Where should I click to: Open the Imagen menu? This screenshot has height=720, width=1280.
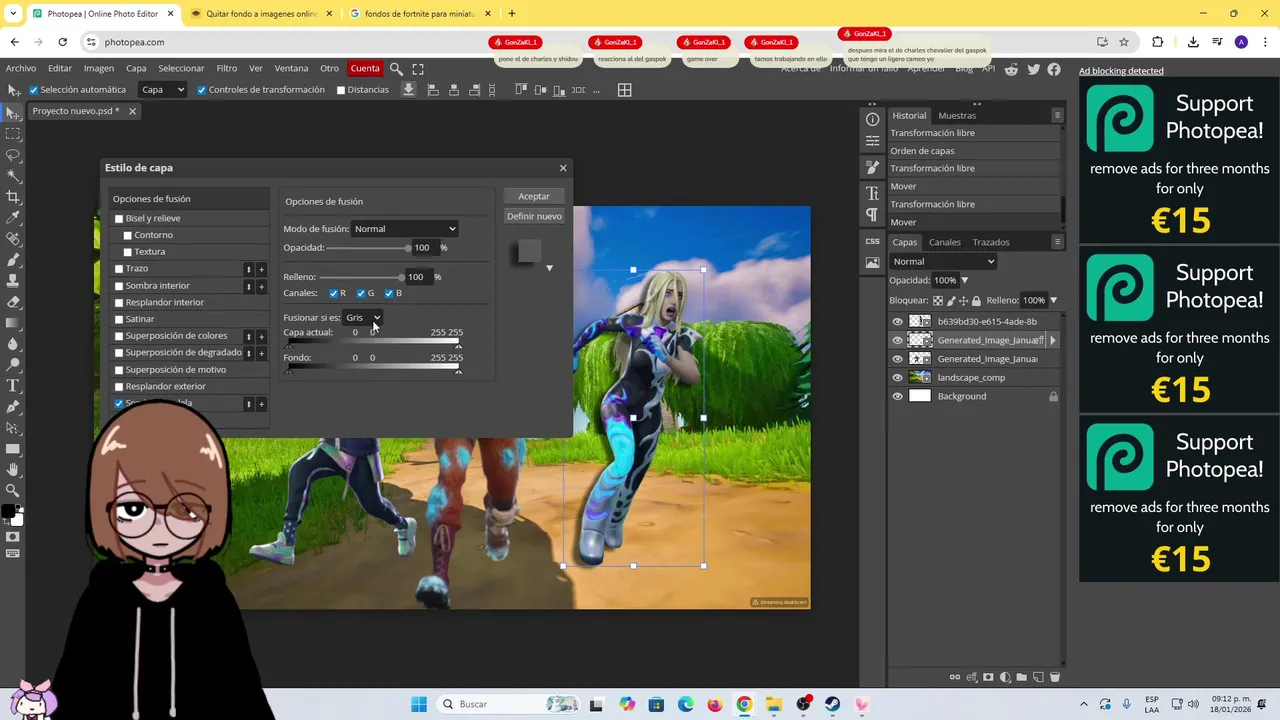point(99,69)
